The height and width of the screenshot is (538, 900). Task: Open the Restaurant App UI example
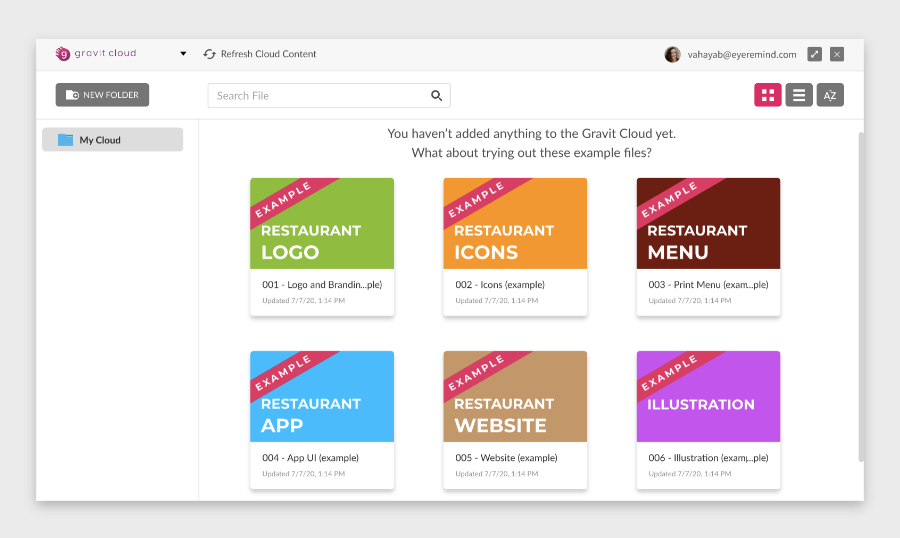[321, 397]
